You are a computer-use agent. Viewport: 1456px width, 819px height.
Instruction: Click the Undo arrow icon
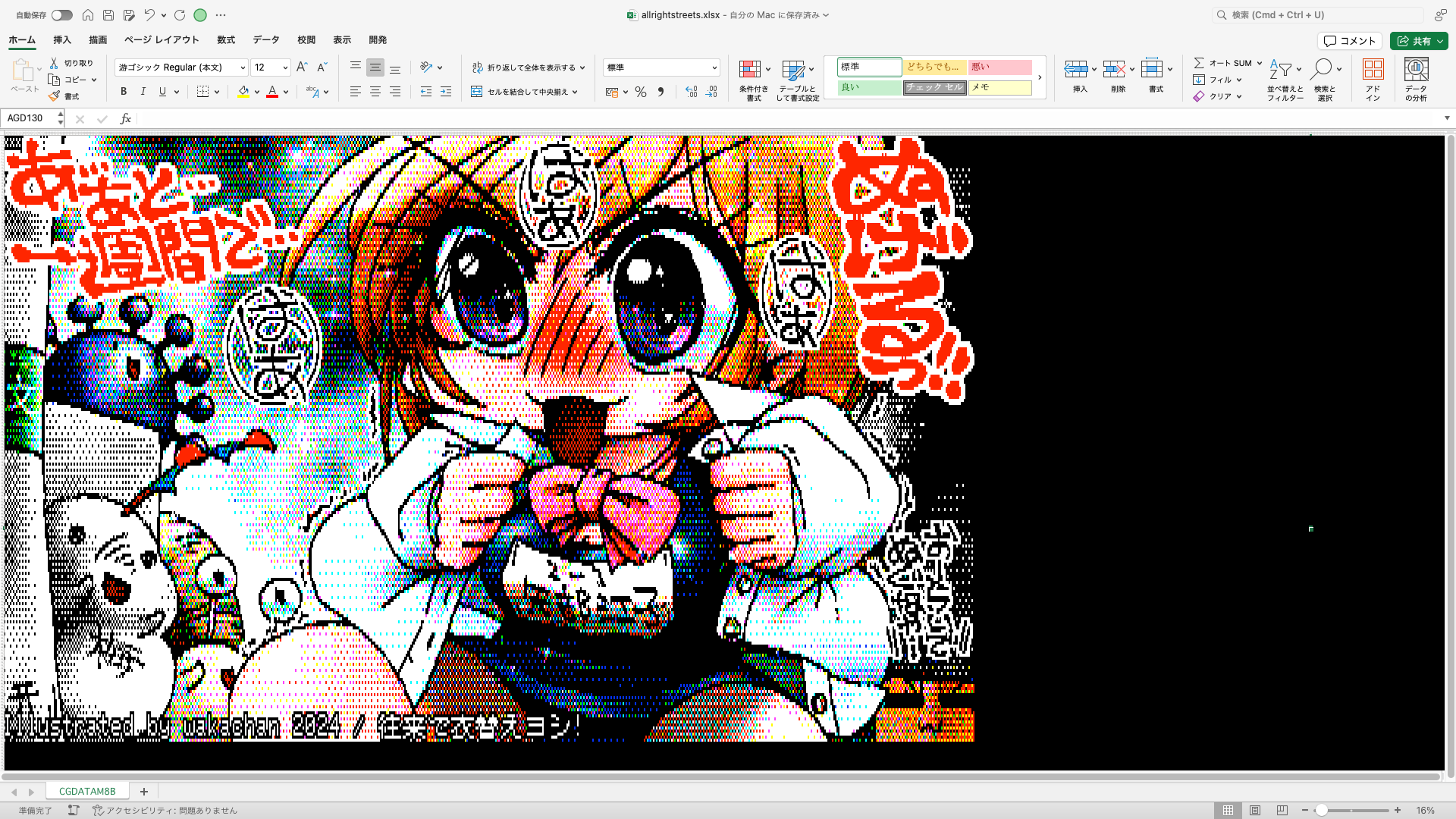coord(149,15)
